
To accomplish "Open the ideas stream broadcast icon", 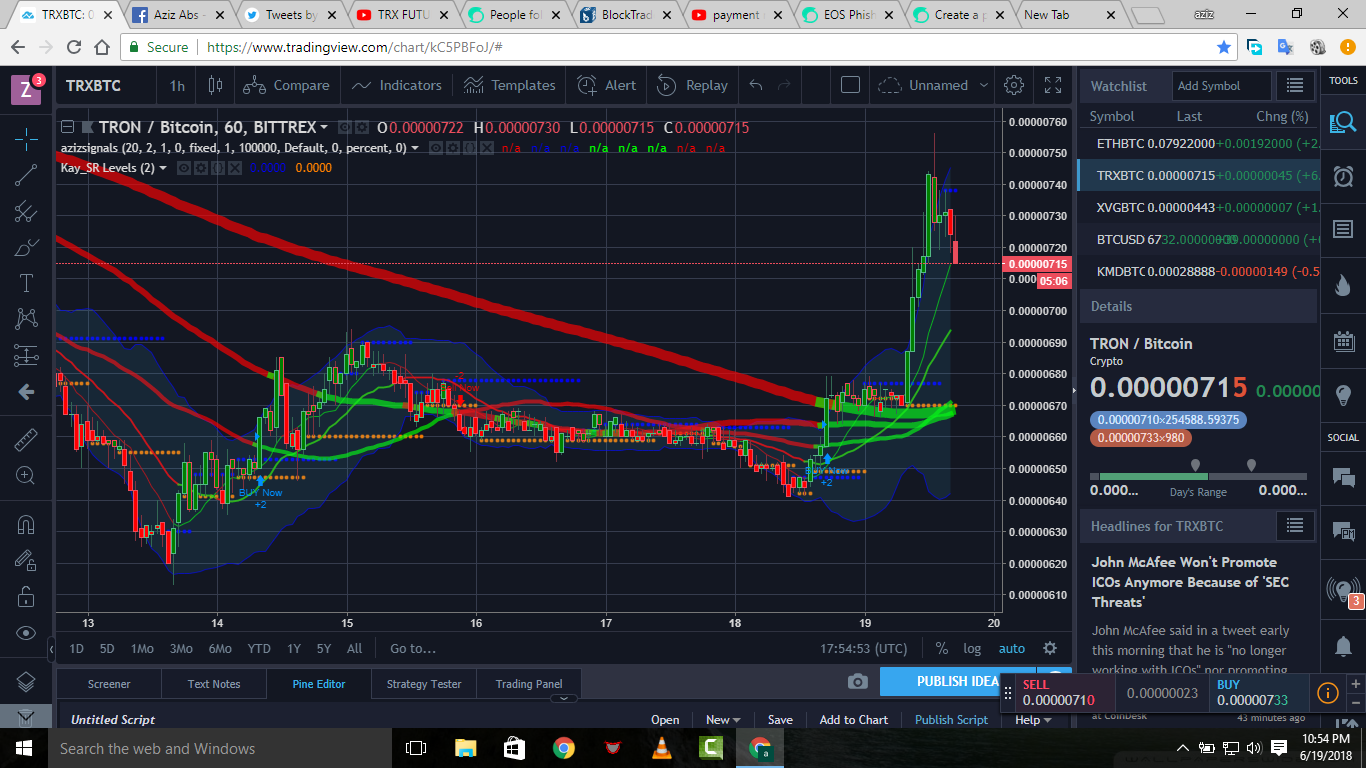I will pyautogui.click(x=1343, y=589).
